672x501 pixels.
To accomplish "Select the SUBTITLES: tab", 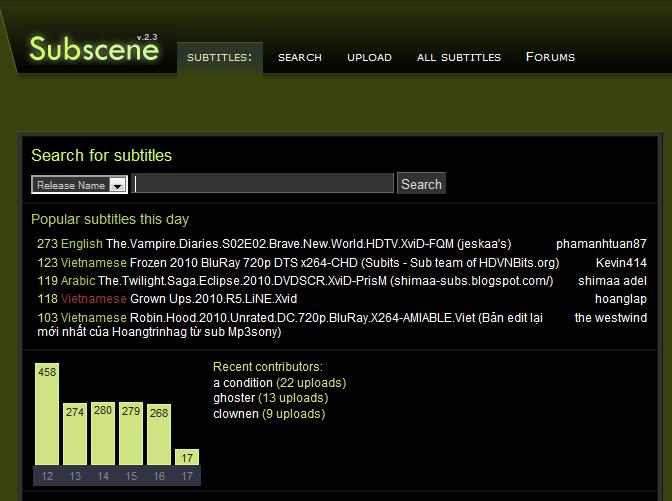I will click(220, 57).
